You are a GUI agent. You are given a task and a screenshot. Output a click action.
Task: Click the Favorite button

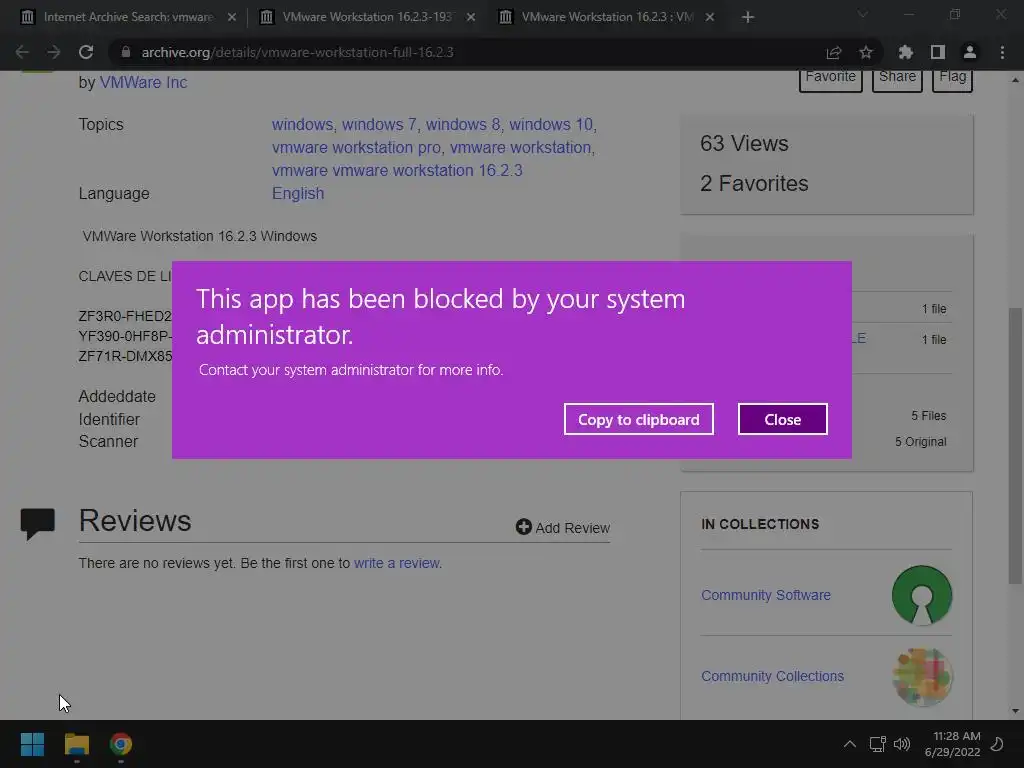click(831, 77)
